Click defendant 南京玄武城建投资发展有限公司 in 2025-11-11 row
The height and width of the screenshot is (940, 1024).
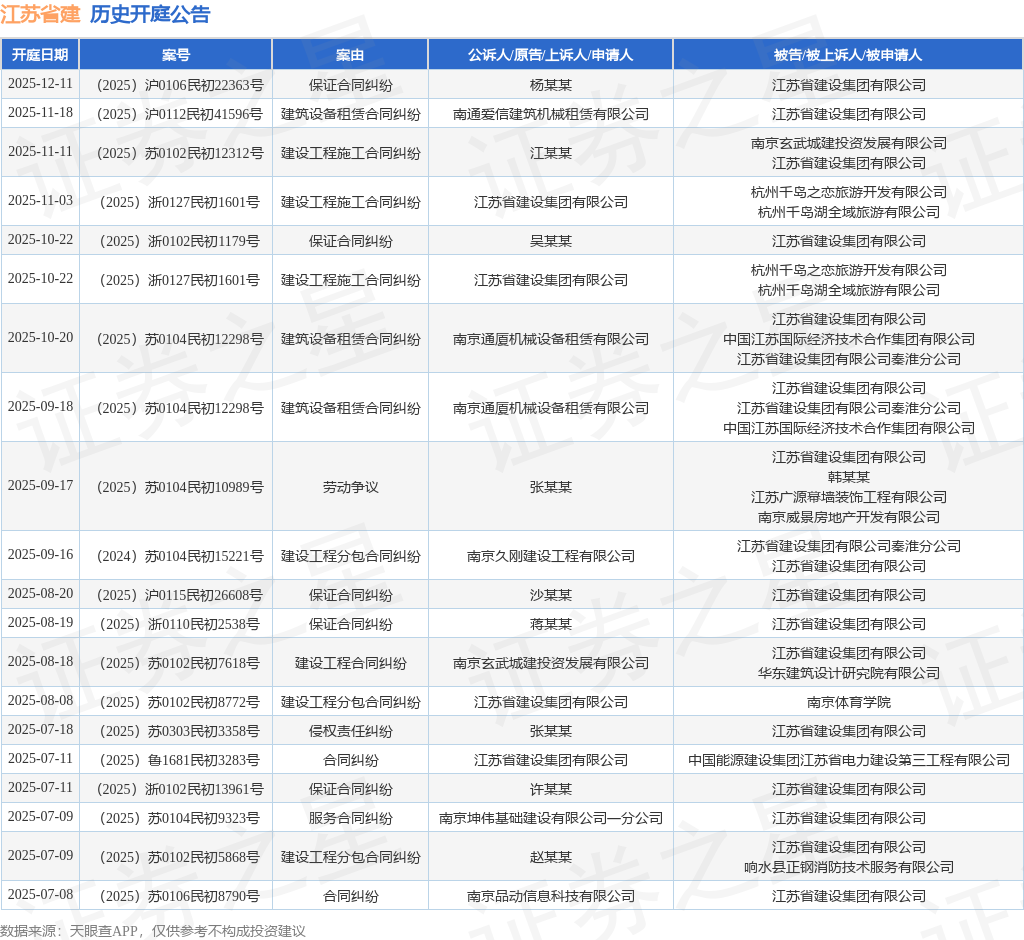pyautogui.click(x=848, y=143)
